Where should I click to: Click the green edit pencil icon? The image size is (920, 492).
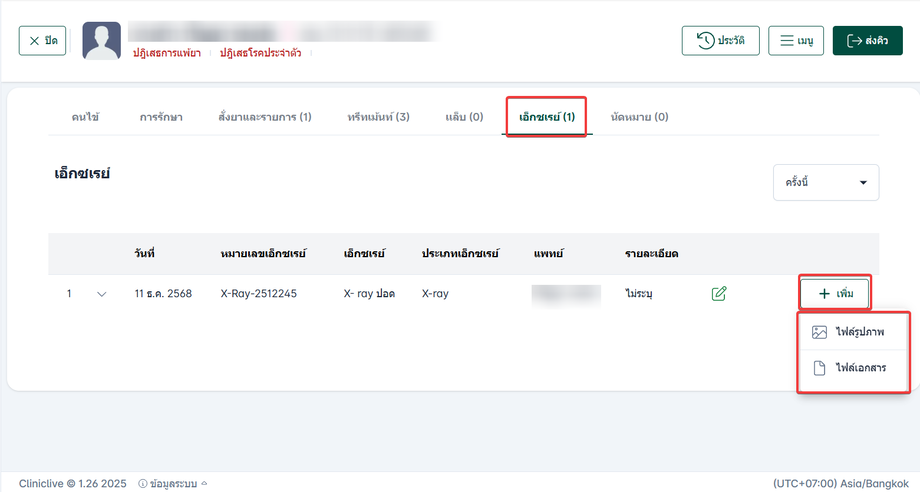719,293
